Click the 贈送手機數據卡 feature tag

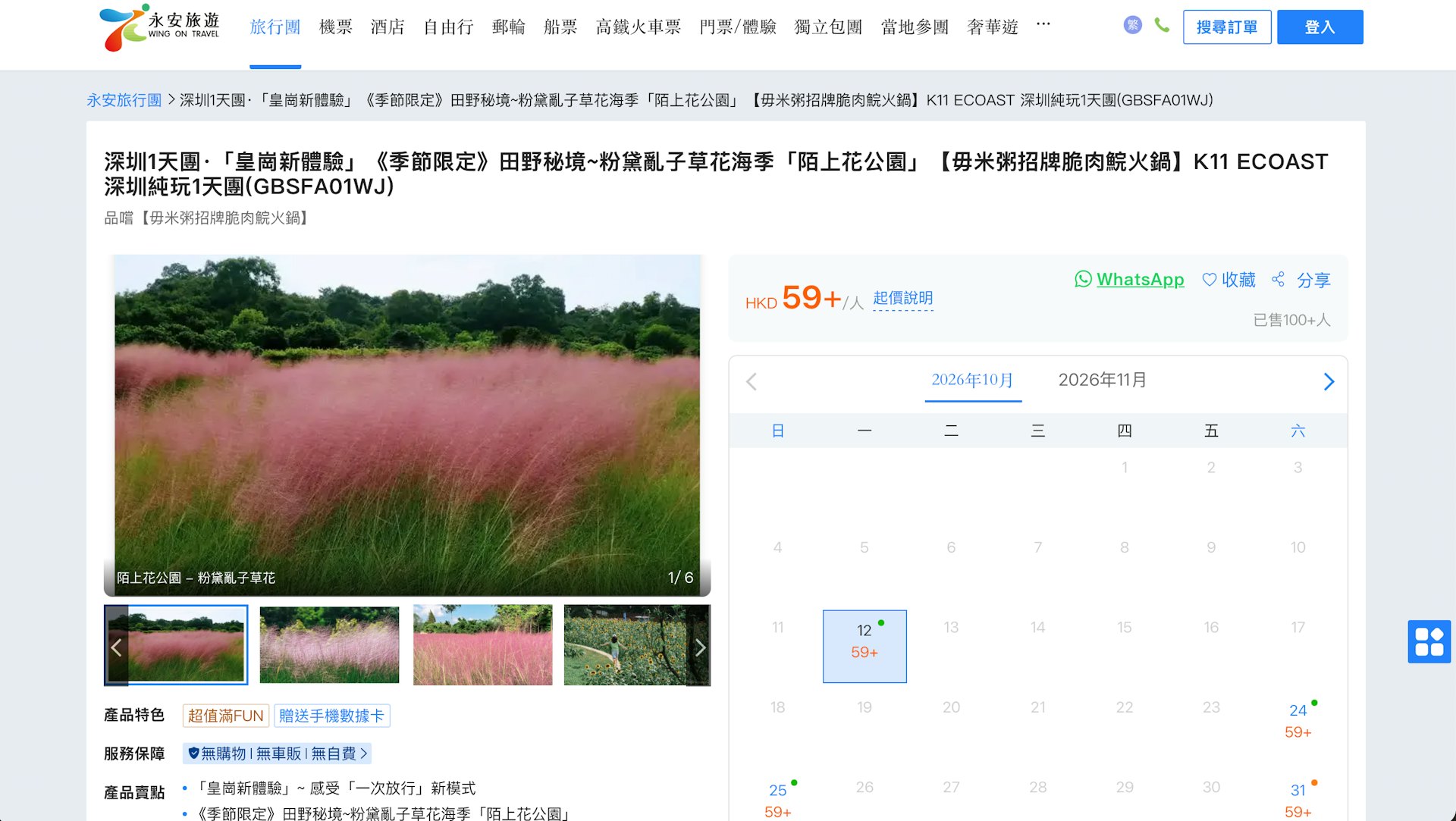(331, 716)
